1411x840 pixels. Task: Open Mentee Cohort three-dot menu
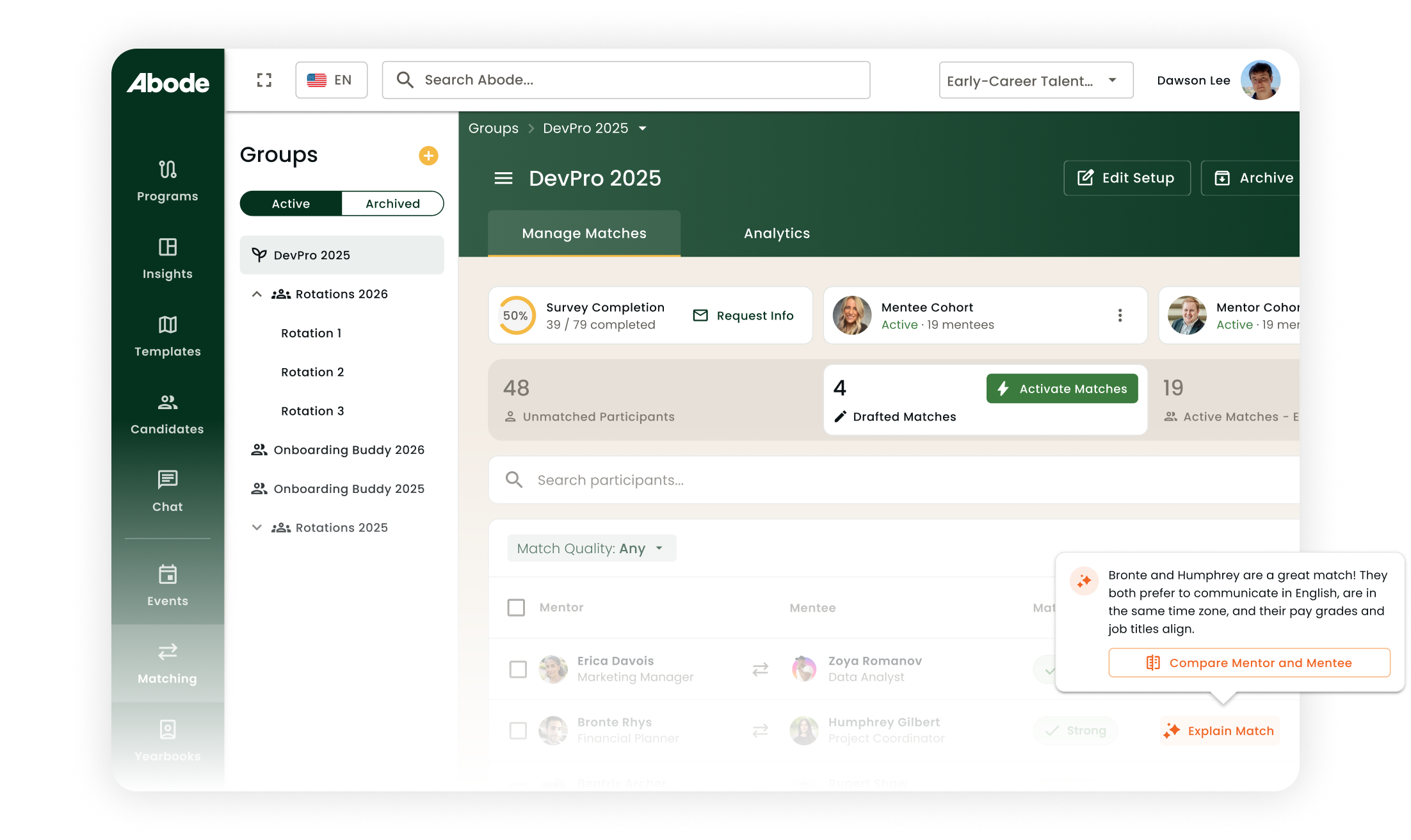click(1120, 315)
